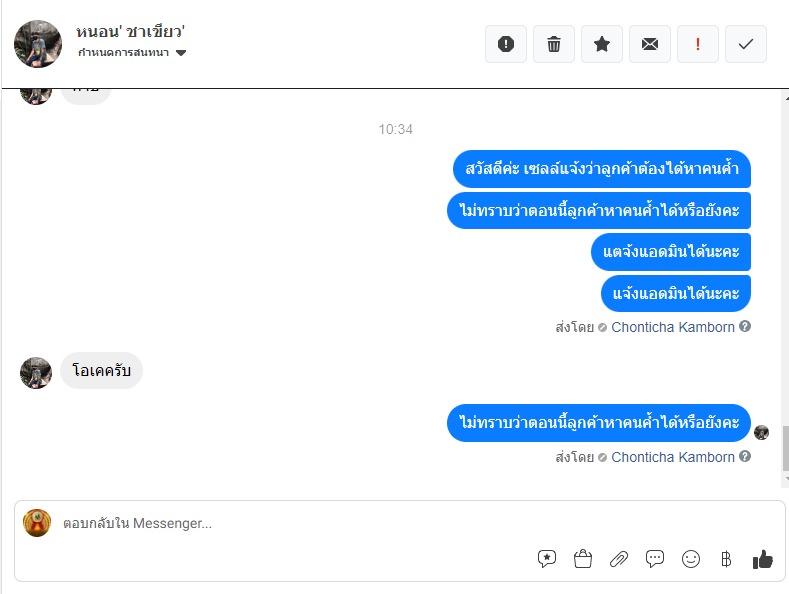This screenshot has width=789, height=594.
Task: Delete conversation using trash can icon
Action: coord(554,44)
